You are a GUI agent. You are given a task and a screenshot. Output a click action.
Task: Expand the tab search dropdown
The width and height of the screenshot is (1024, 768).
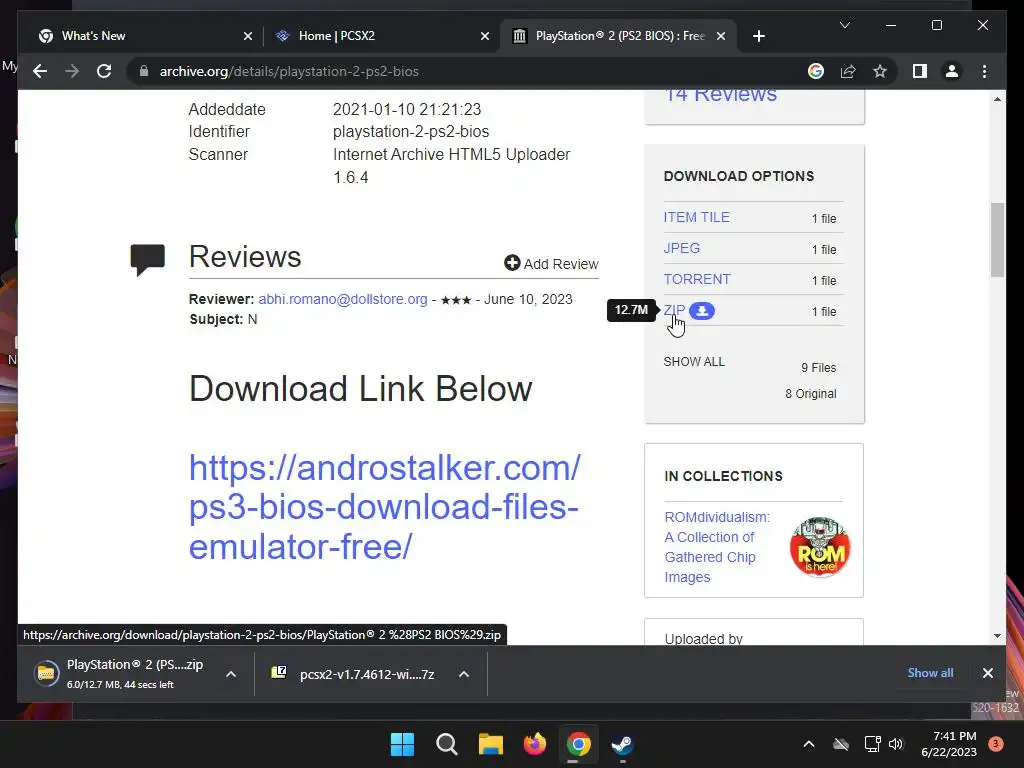tap(844, 25)
